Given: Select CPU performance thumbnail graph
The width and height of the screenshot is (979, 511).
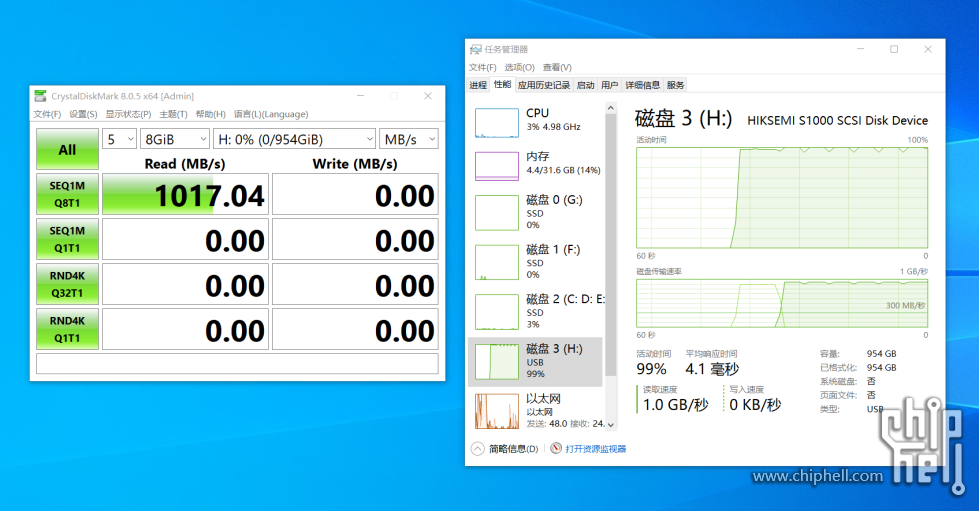Looking at the screenshot, I should (497, 122).
